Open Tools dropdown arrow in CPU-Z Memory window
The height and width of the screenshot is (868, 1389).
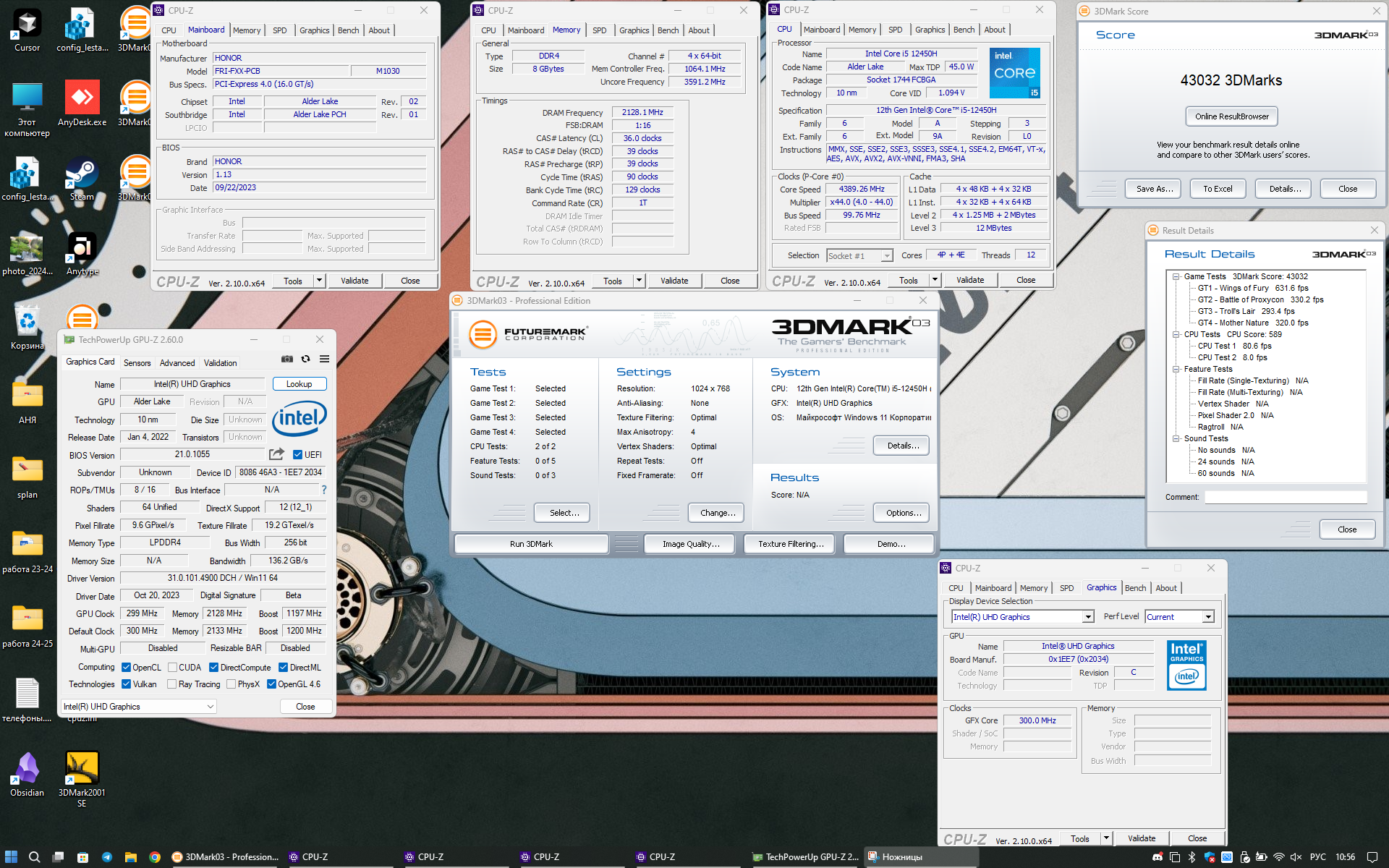pos(639,281)
